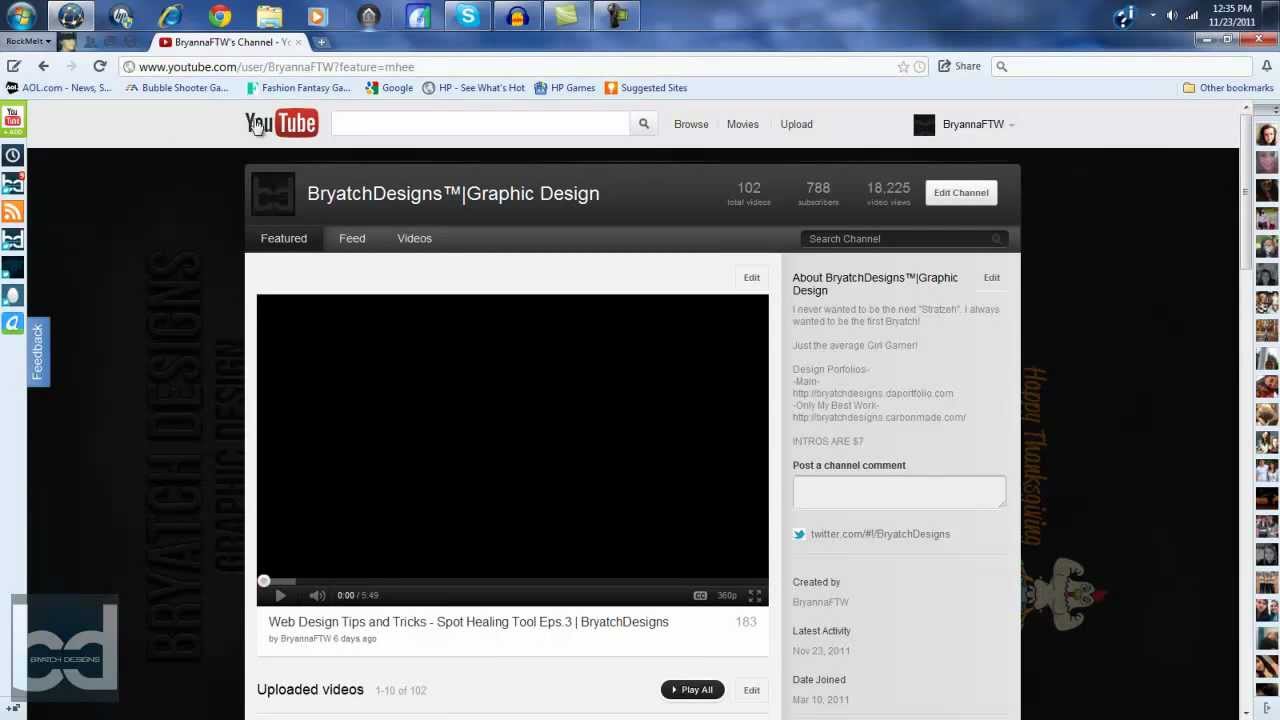Open the HP Games bookmark
This screenshot has width=1280, height=720.
[564, 88]
